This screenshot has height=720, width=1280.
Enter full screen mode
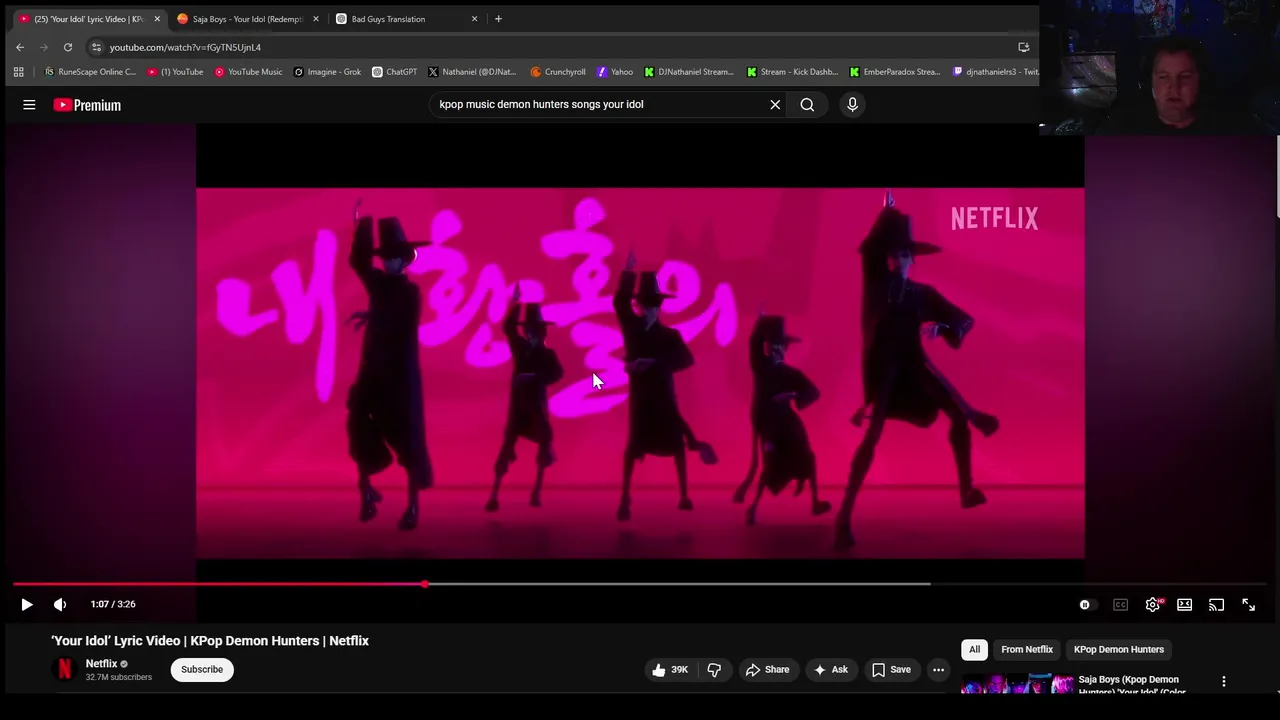click(x=1248, y=604)
